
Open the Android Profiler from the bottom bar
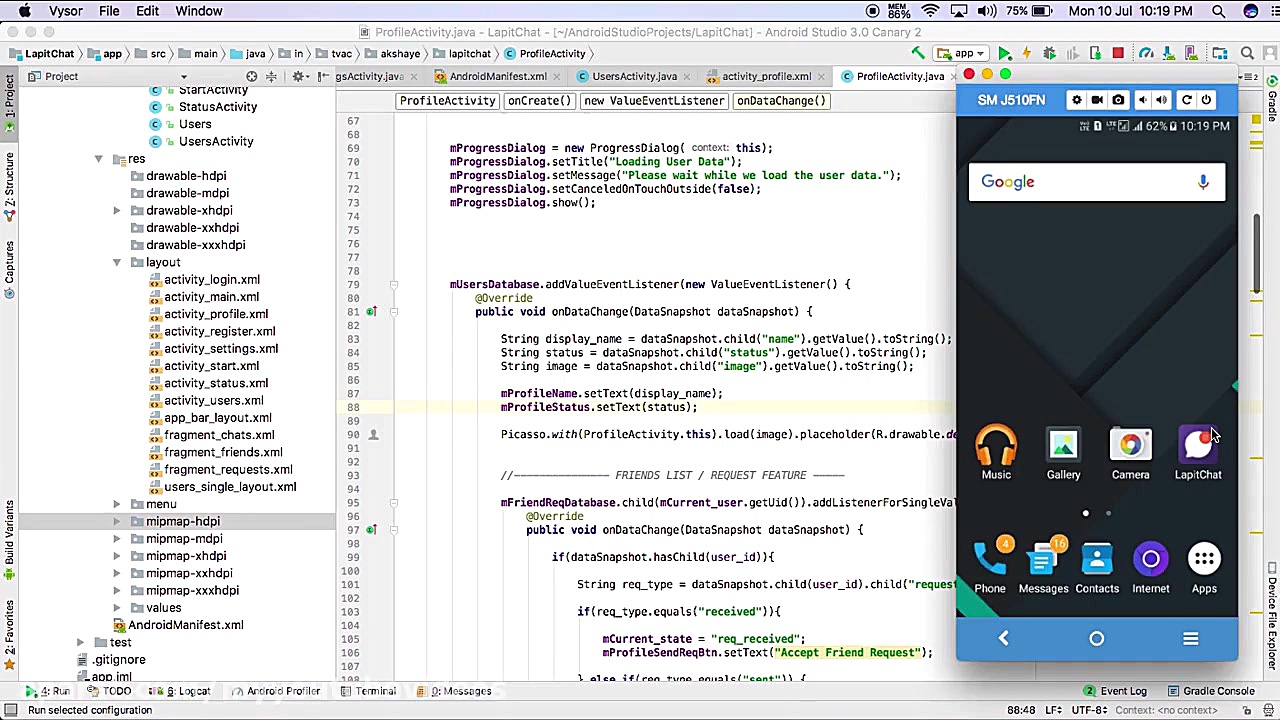tap(277, 690)
